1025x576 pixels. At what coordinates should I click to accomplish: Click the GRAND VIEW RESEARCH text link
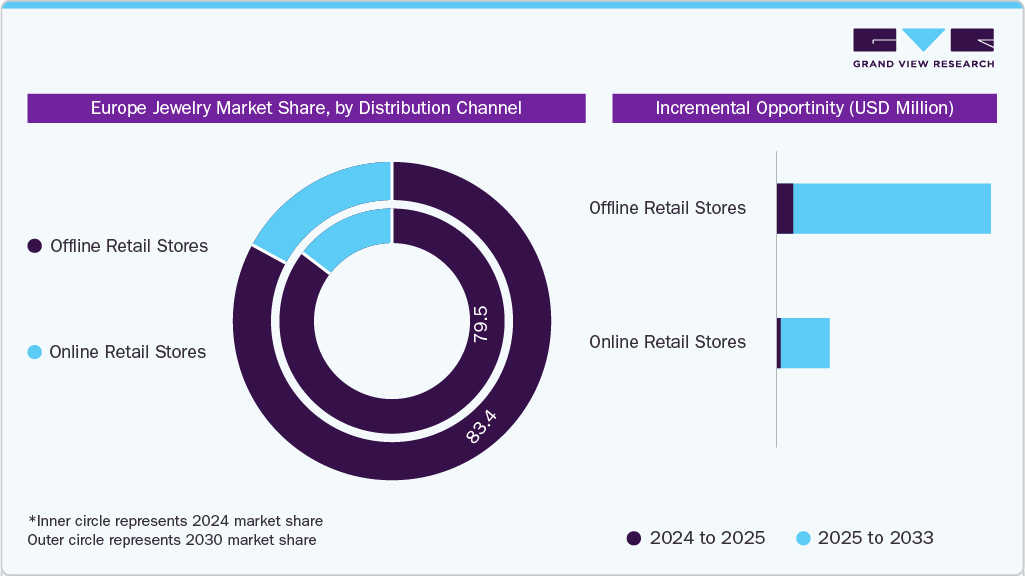pos(924,62)
